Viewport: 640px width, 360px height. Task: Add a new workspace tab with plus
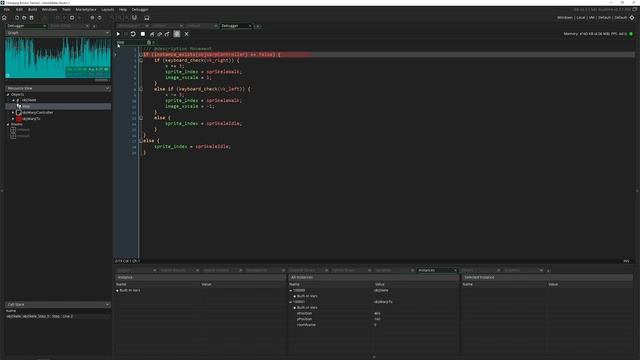pyautogui.click(x=258, y=26)
